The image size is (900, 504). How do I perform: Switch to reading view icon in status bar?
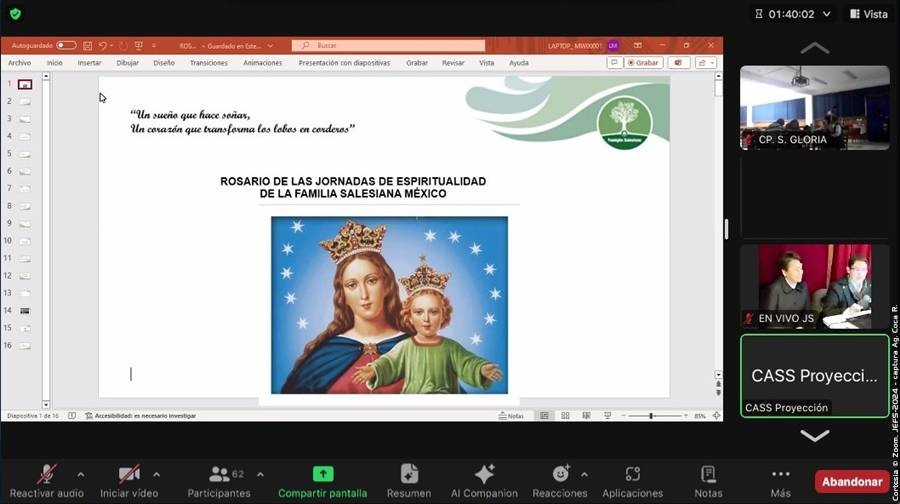point(586,416)
